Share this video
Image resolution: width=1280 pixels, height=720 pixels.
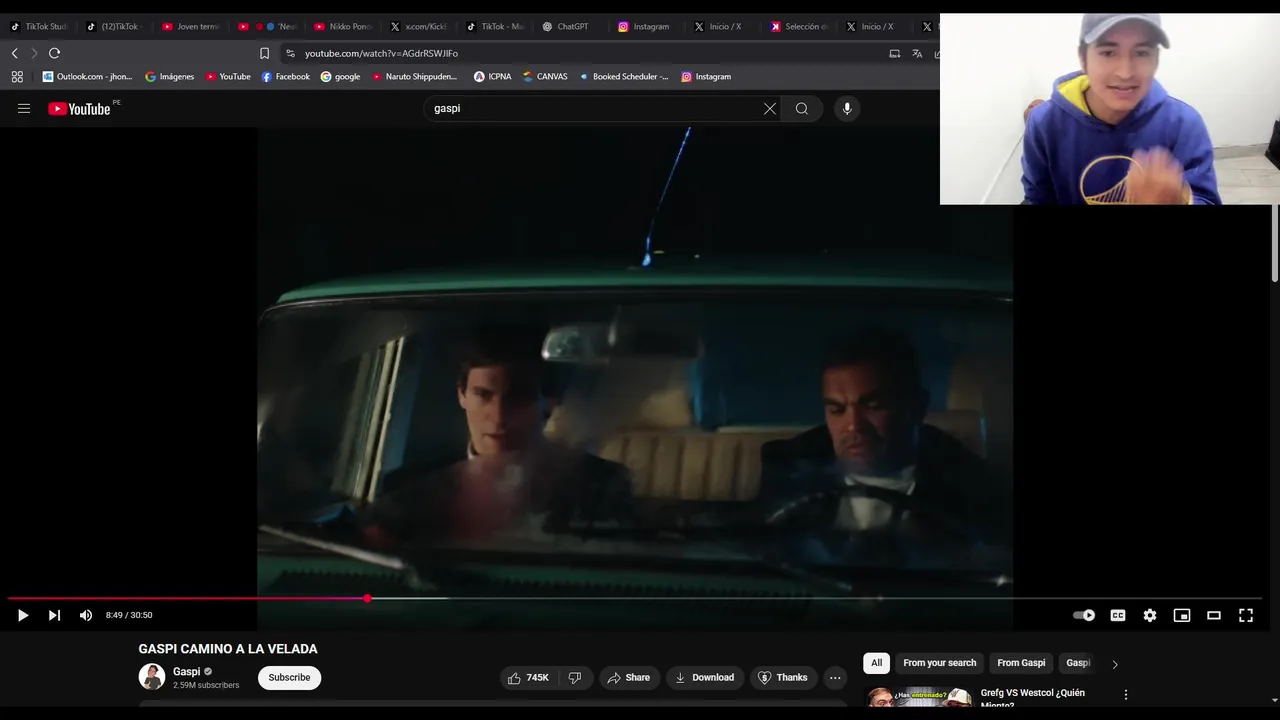628,678
